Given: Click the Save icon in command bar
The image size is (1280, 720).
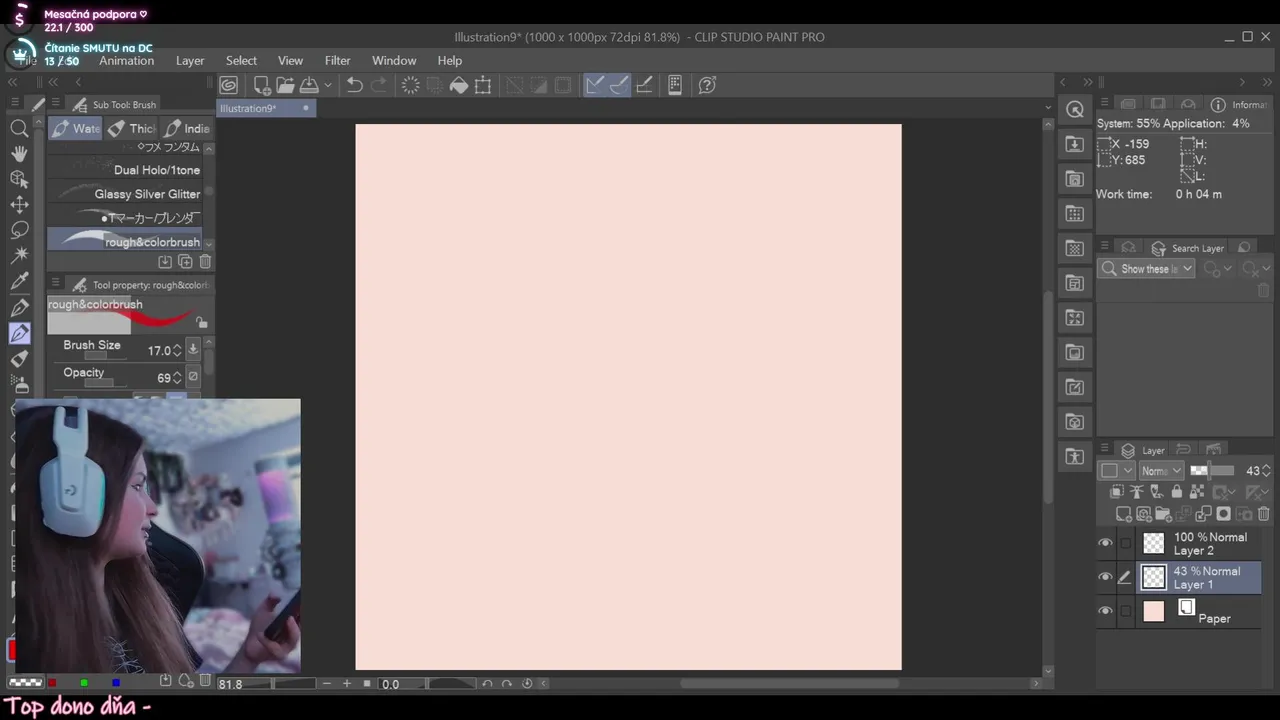Looking at the screenshot, I should [309, 85].
